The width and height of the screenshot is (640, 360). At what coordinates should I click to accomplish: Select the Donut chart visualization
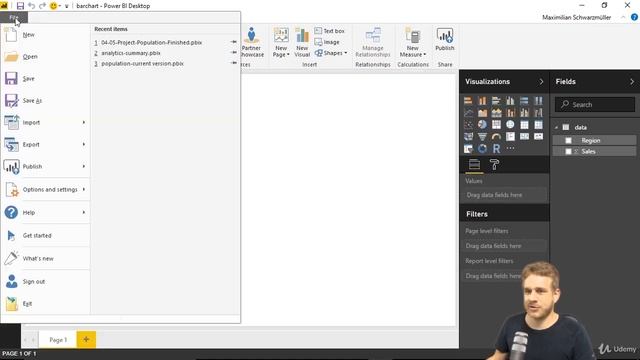(482, 149)
